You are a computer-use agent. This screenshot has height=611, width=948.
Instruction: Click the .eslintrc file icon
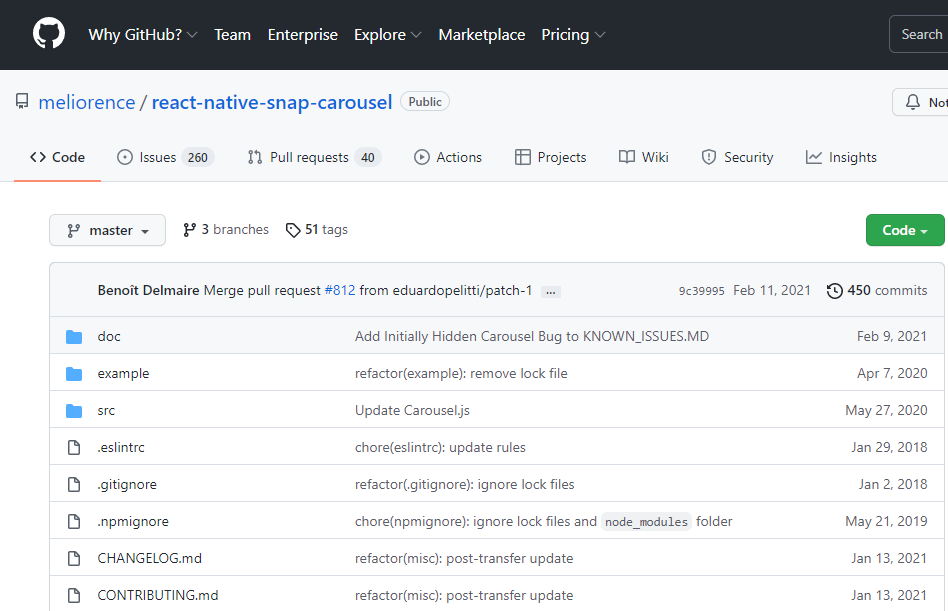pos(74,447)
